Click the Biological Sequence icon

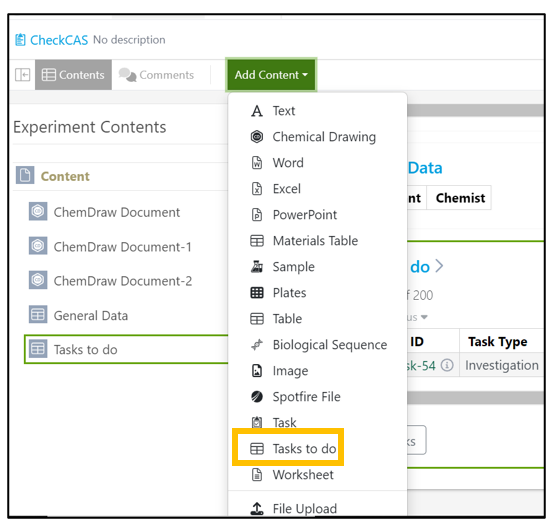pos(257,345)
